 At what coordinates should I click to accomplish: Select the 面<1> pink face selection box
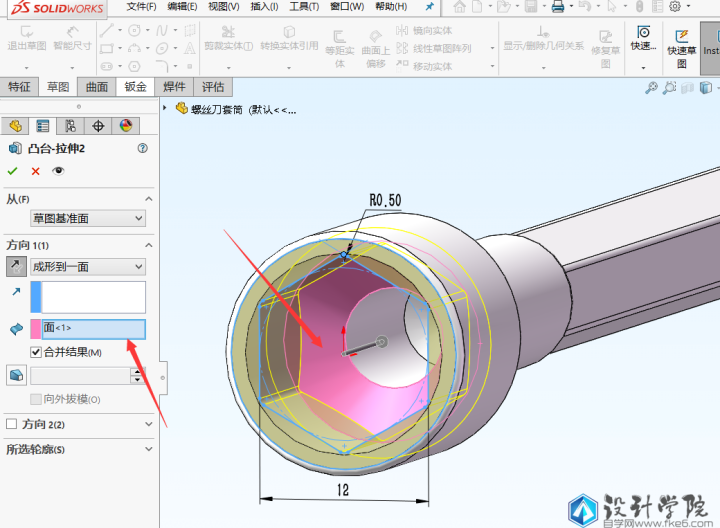coord(93,328)
